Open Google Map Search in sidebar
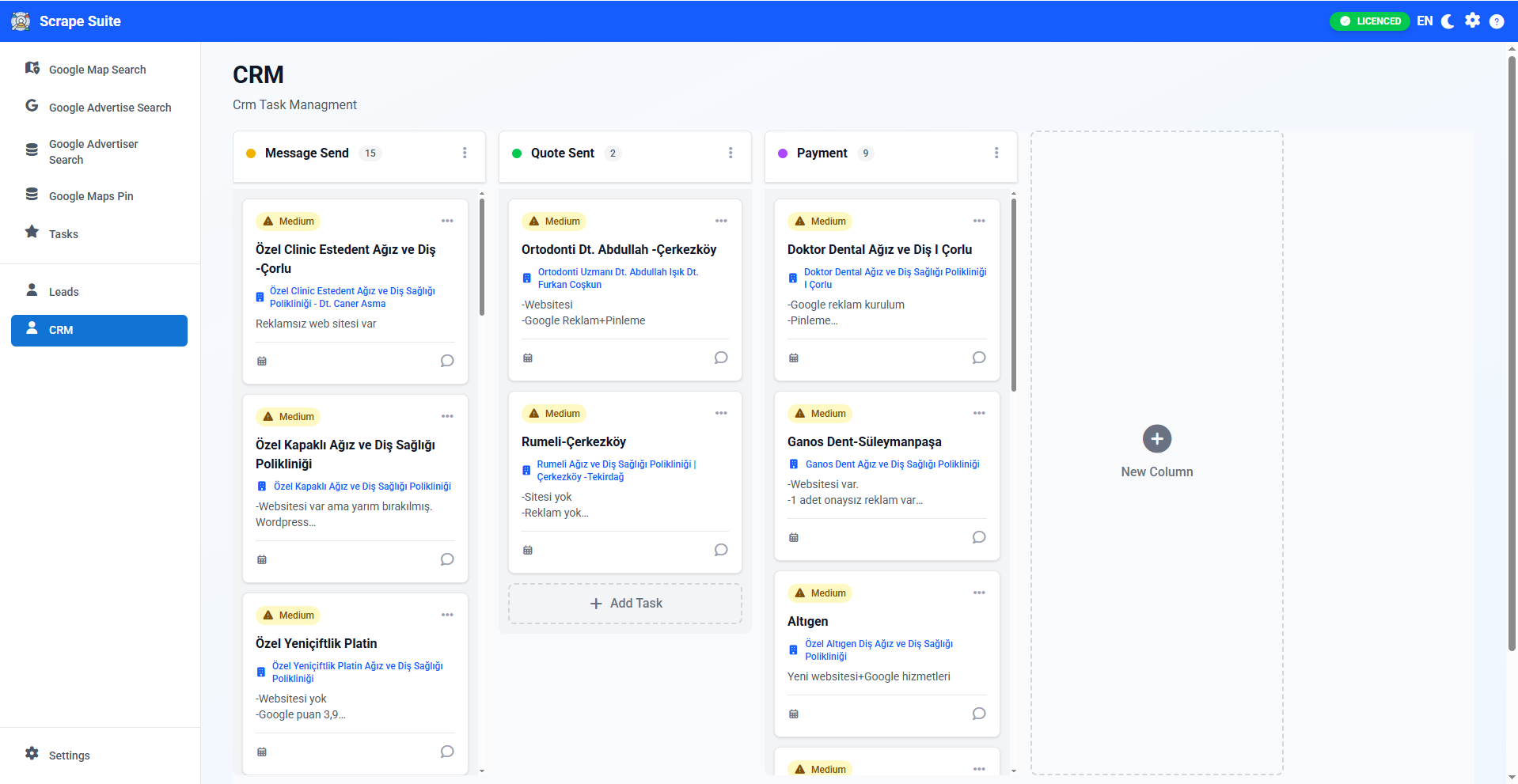The width and height of the screenshot is (1518, 784). tap(99, 70)
